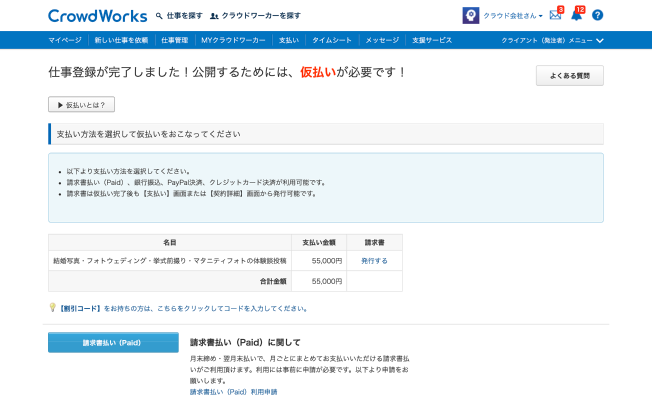Image resolution: width=652 pixels, height=400 pixels.
Task: Open the 請求書払い（Paid）利用申請 link
Action: pos(234,392)
